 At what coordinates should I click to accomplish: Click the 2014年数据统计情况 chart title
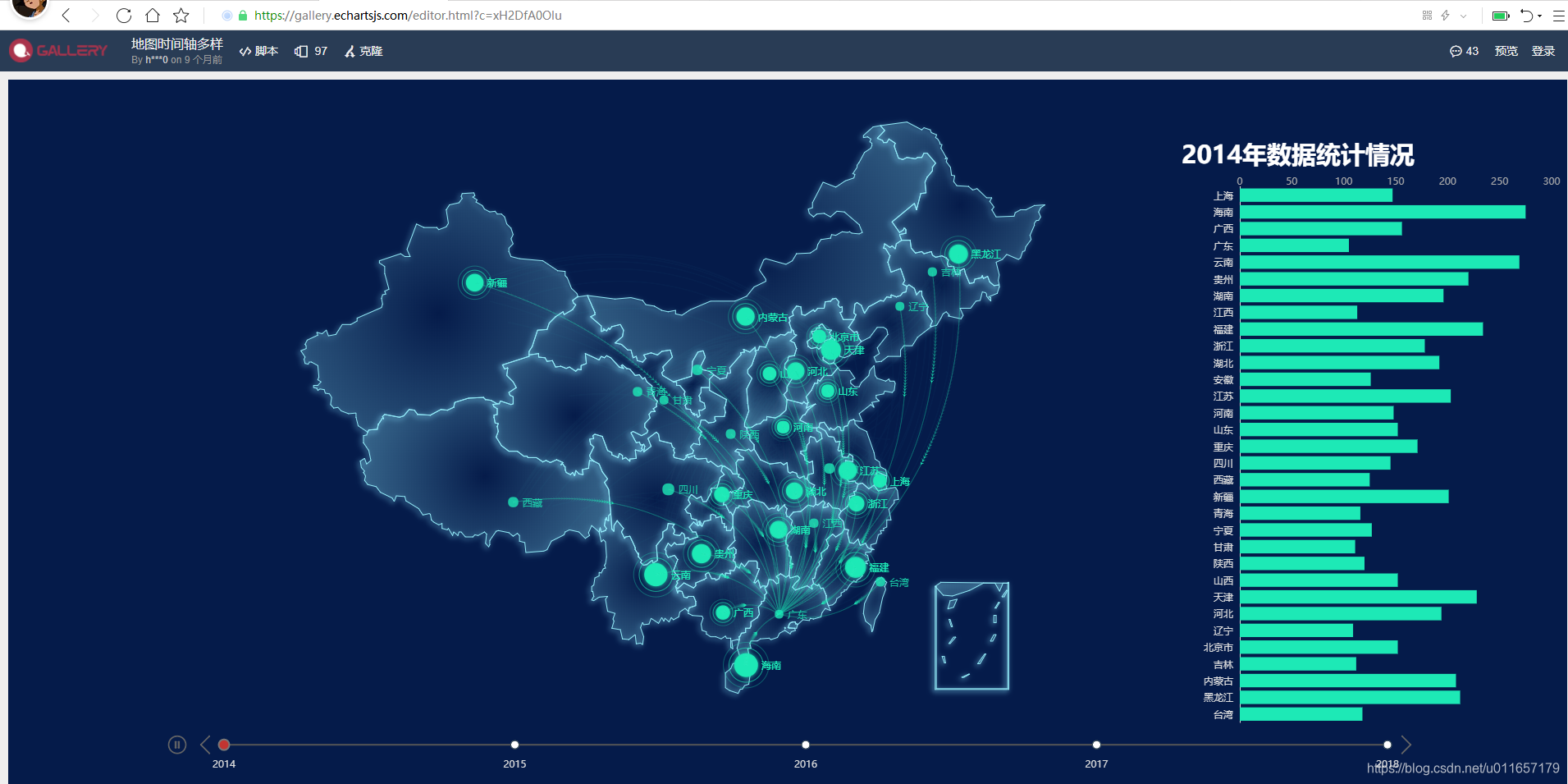[x=1297, y=154]
